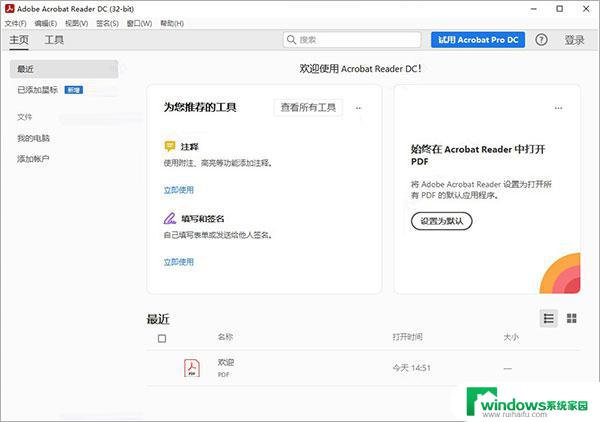
Task: Select 最近 in the sidebar
Action: (64, 69)
